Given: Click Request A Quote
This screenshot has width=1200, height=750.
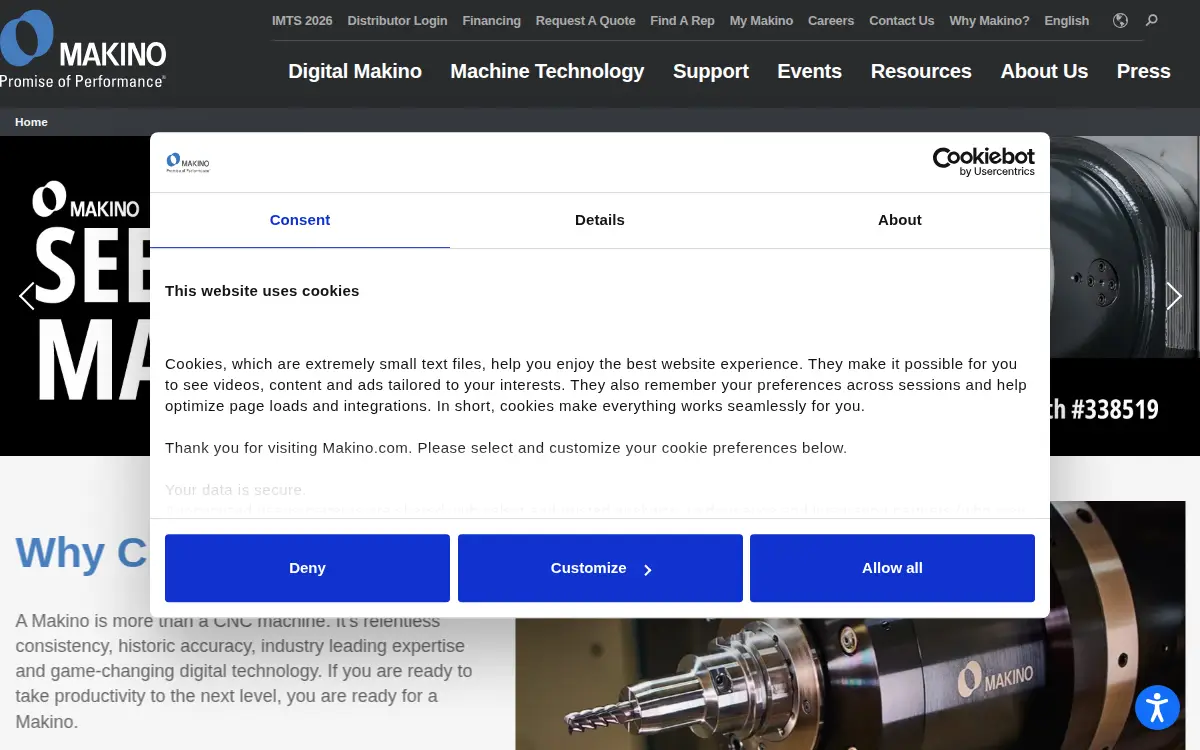Looking at the screenshot, I should point(585,20).
